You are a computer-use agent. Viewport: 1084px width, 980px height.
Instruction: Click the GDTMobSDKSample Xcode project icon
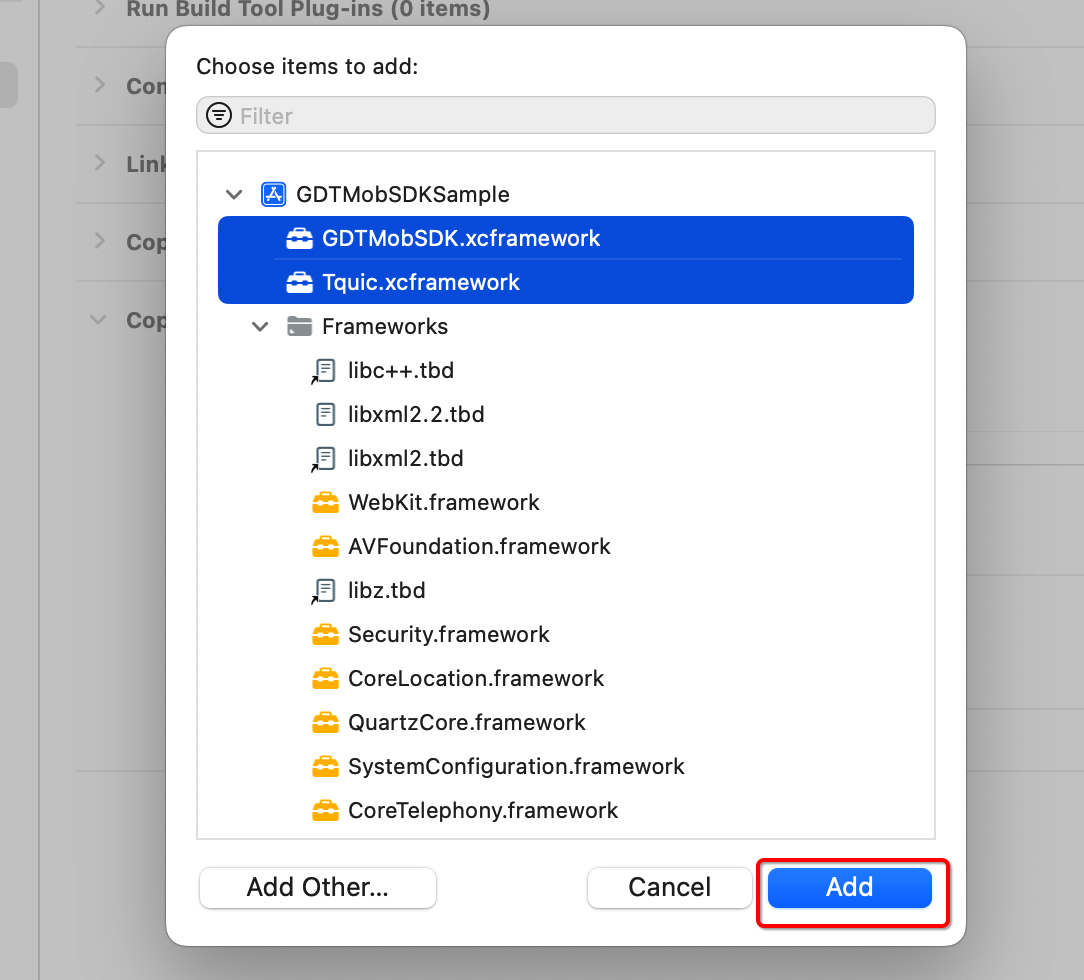coord(273,194)
